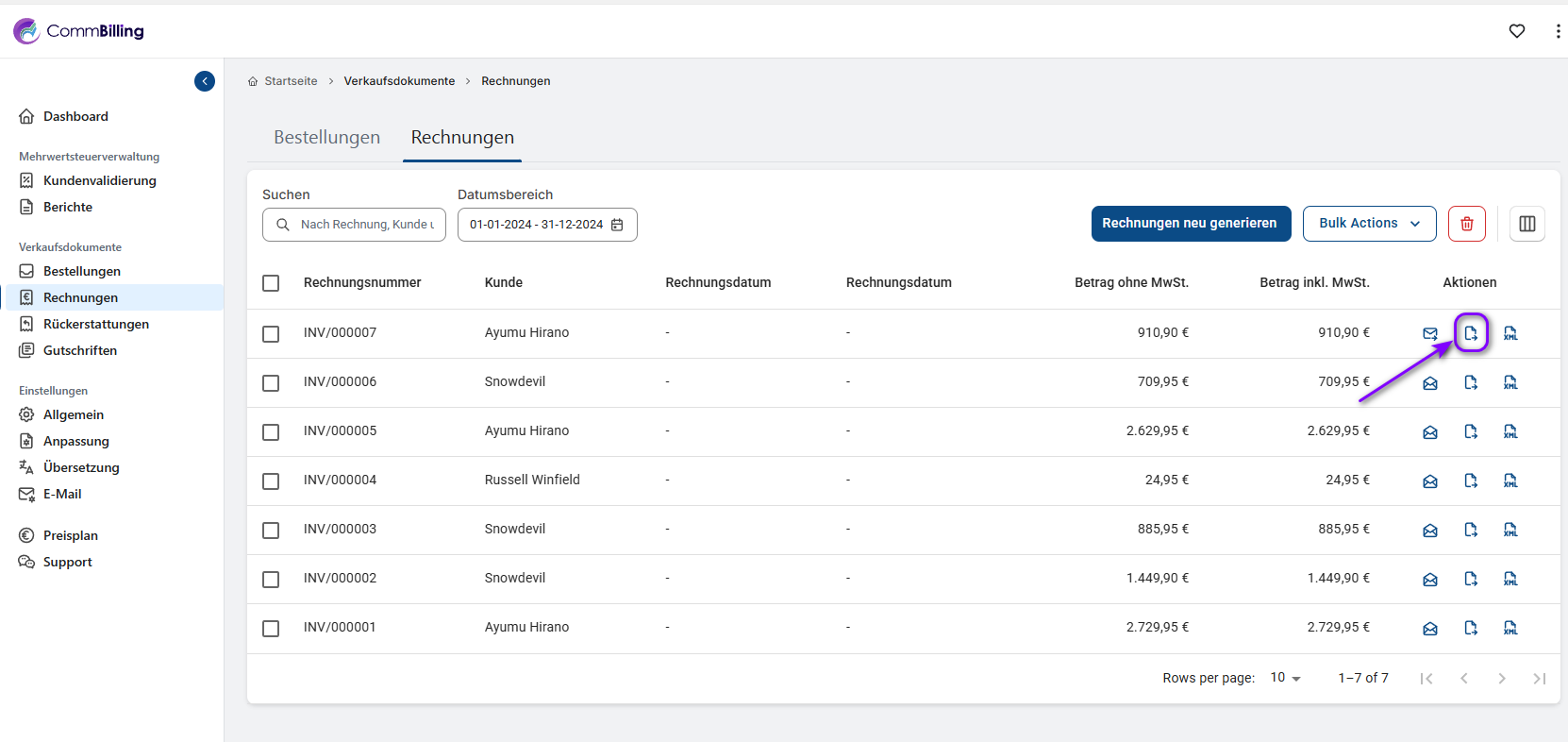Export PDF for invoice INV/000007
Screen dimensions: 1568x742
[1471, 333]
